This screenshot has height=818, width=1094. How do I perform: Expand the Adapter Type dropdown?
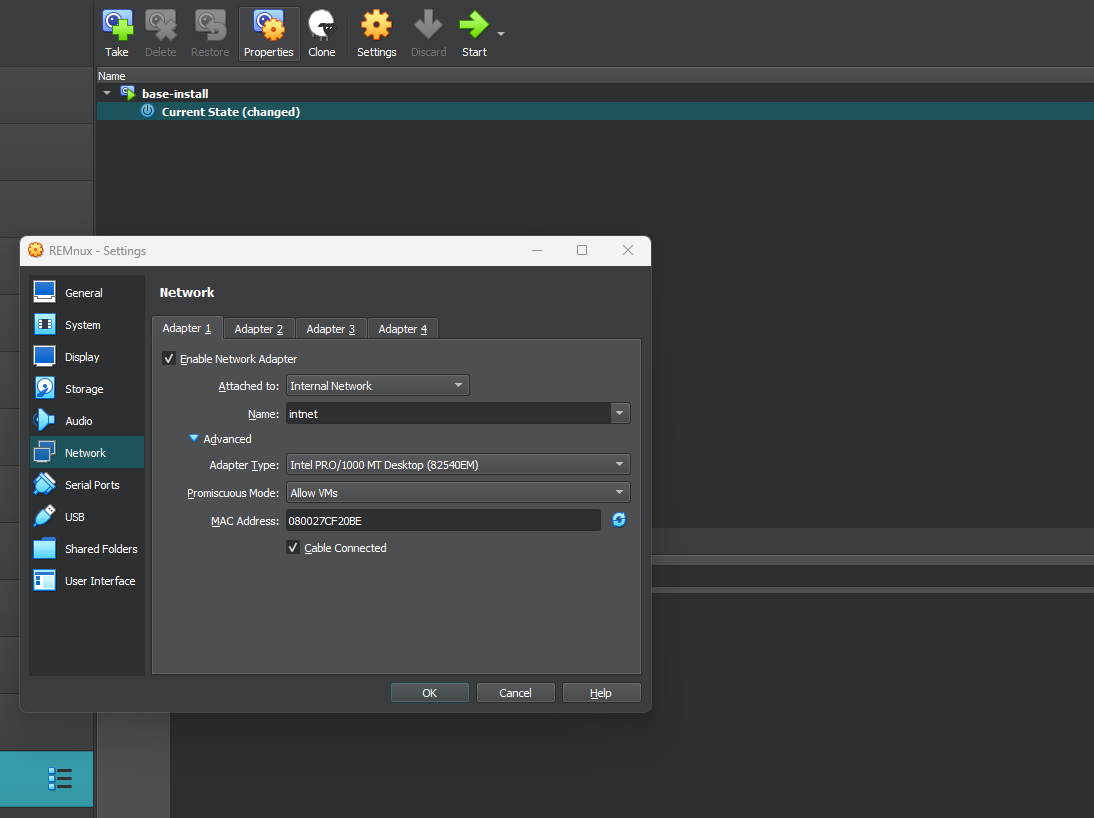tap(457, 464)
